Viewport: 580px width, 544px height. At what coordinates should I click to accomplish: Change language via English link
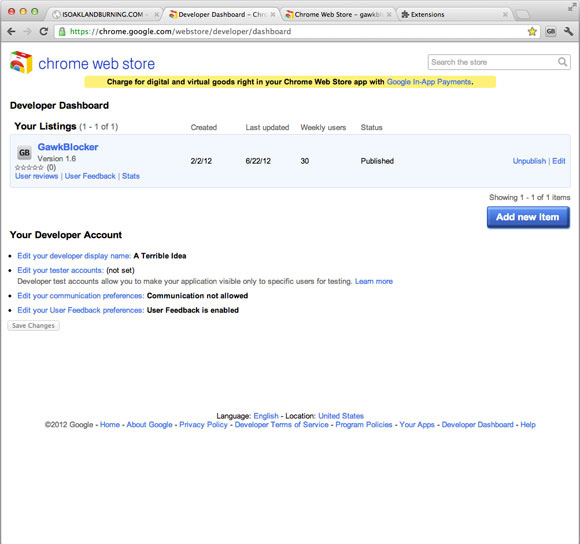[x=266, y=416]
